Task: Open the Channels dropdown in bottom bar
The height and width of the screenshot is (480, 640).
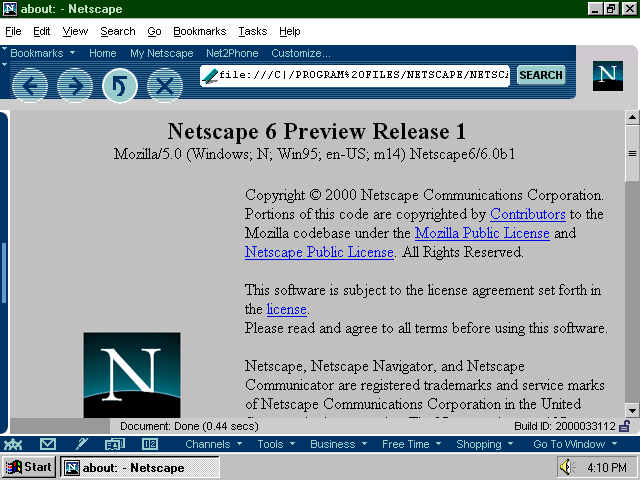Action: (x=213, y=444)
